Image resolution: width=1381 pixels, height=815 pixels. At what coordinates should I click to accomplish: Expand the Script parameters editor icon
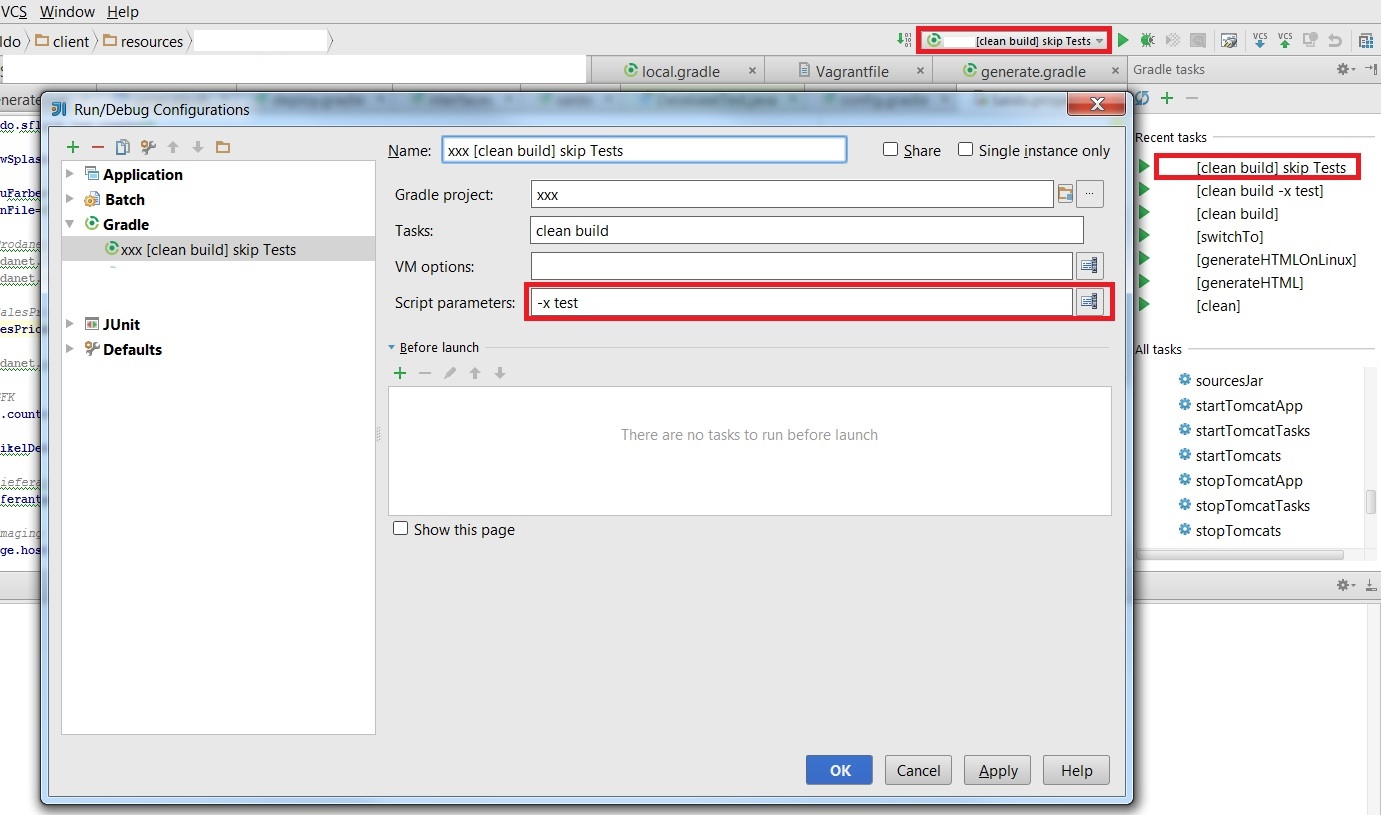tap(1089, 302)
